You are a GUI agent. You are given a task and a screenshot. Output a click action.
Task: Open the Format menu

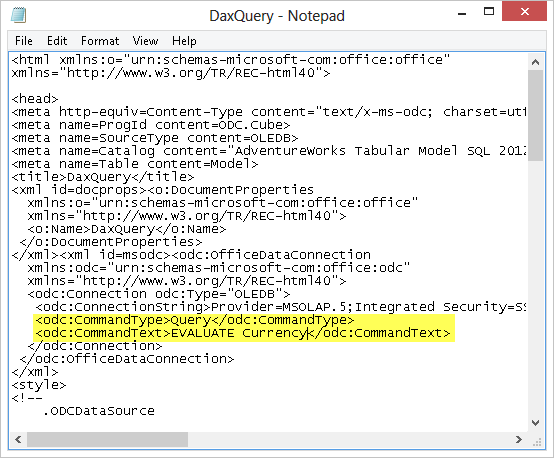(x=100, y=41)
